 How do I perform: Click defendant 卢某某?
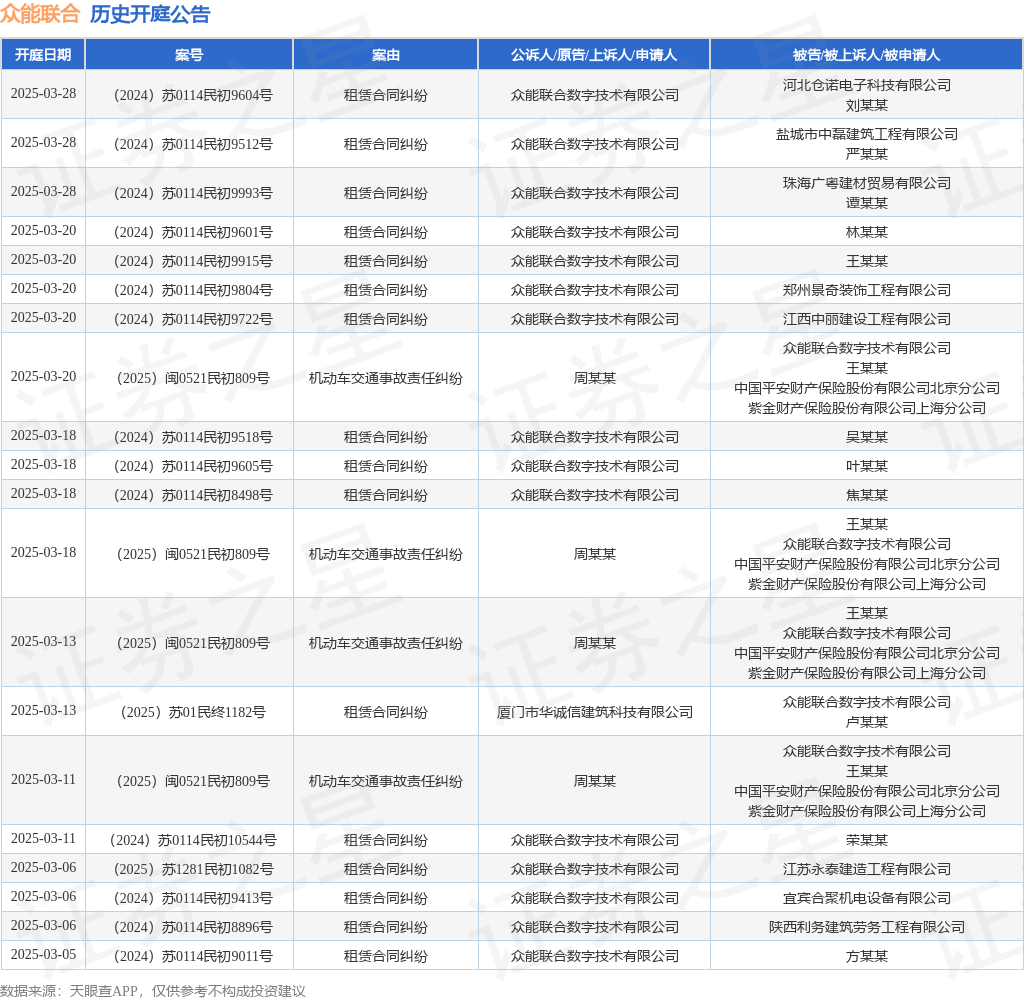867,722
